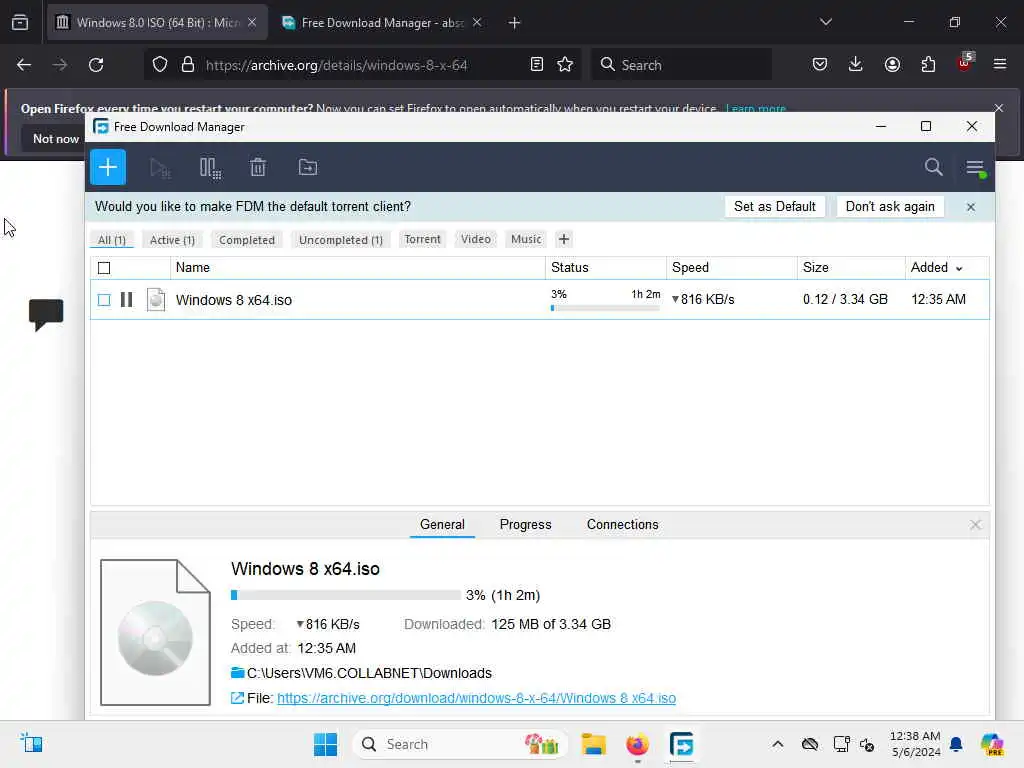Select the Uncompleted (1) filter tab
1024x768 pixels.
click(x=341, y=240)
